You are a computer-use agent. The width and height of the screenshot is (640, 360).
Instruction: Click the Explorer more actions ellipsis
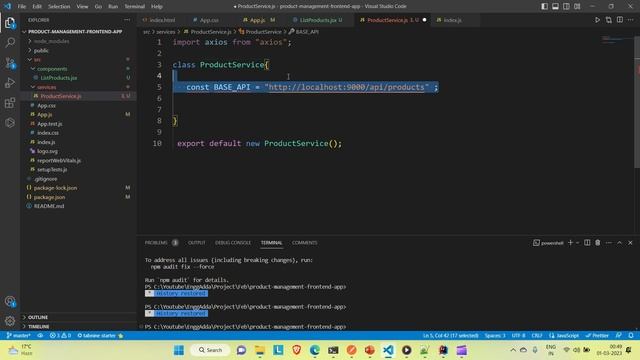[127, 20]
